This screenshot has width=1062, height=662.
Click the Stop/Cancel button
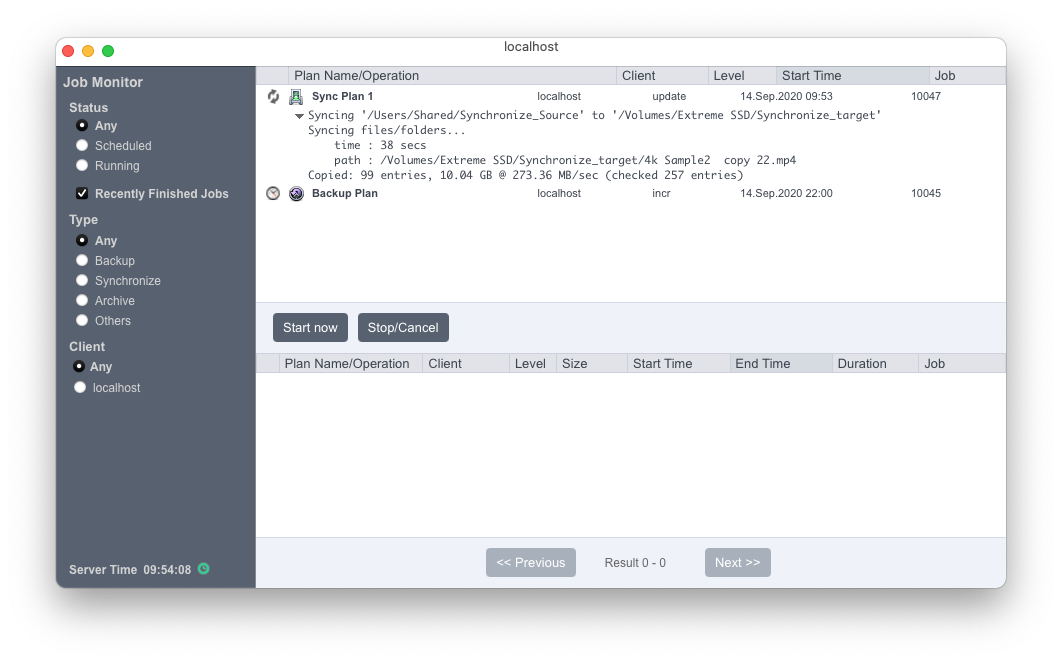point(403,327)
